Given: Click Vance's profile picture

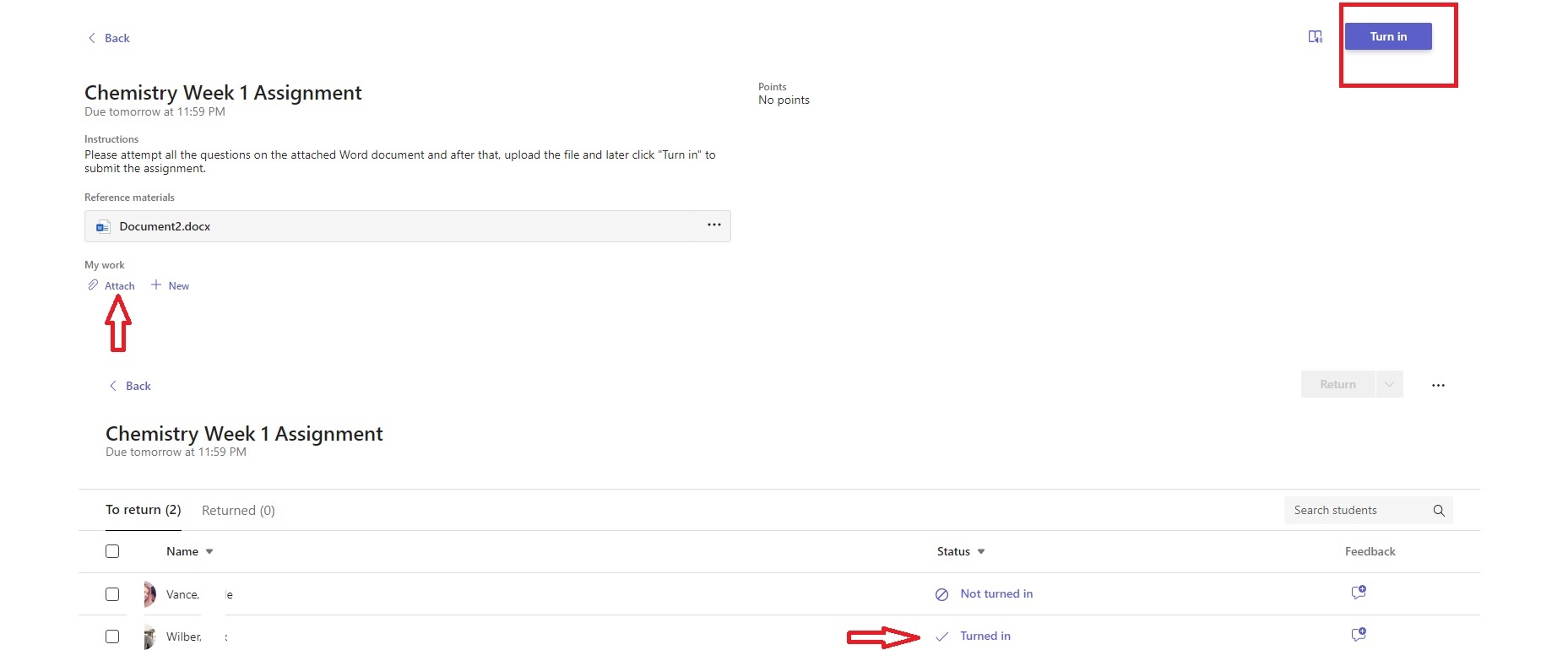Looking at the screenshot, I should [149, 594].
